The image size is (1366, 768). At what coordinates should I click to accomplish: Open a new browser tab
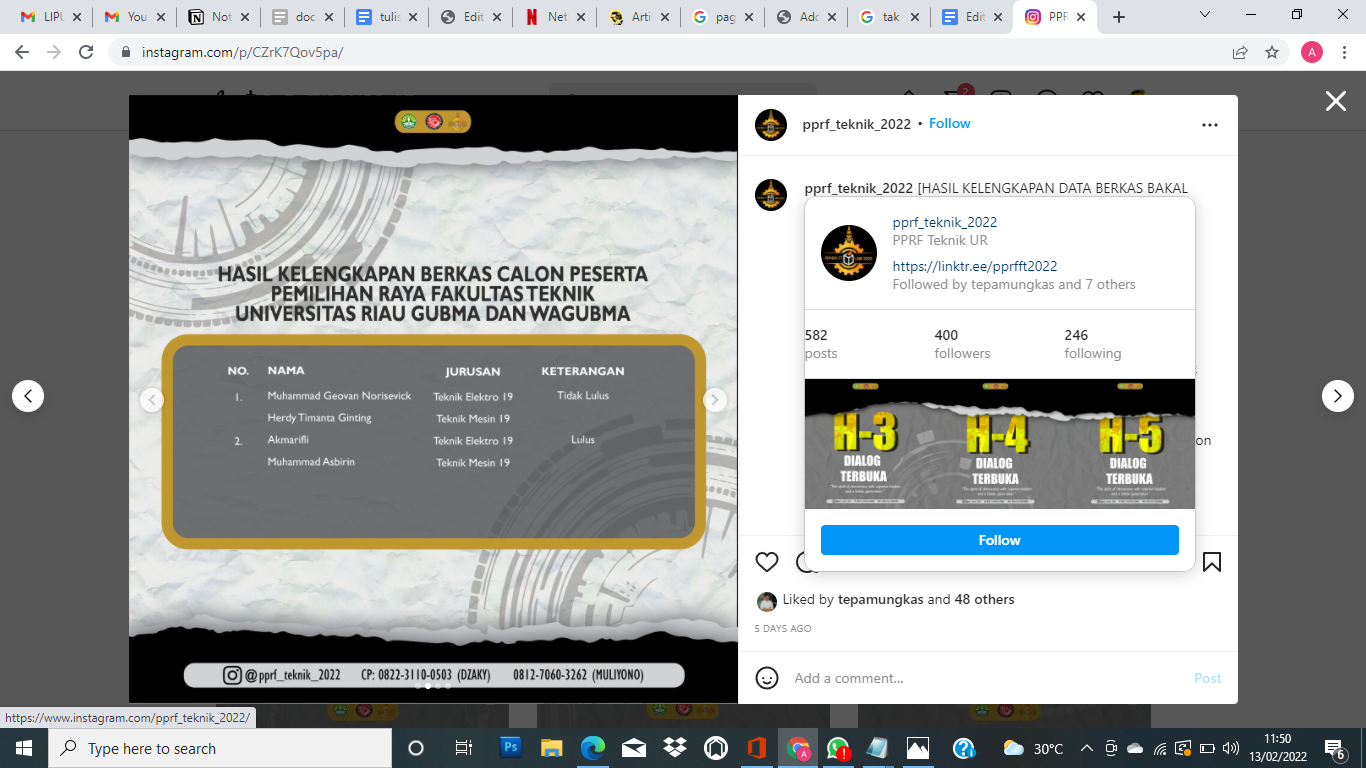coord(1119,17)
